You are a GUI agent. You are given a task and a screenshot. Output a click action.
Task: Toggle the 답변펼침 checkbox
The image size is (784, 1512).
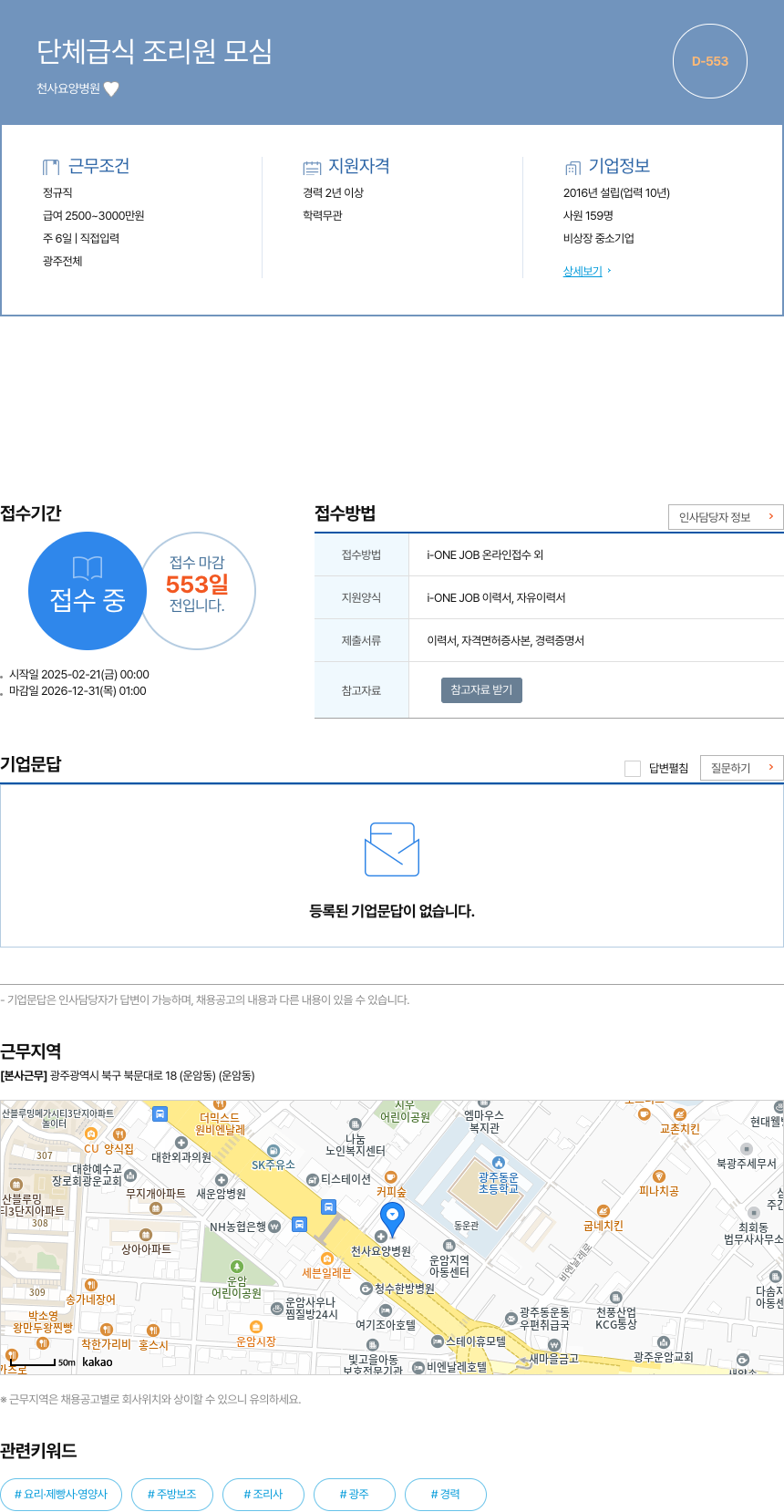(x=633, y=769)
